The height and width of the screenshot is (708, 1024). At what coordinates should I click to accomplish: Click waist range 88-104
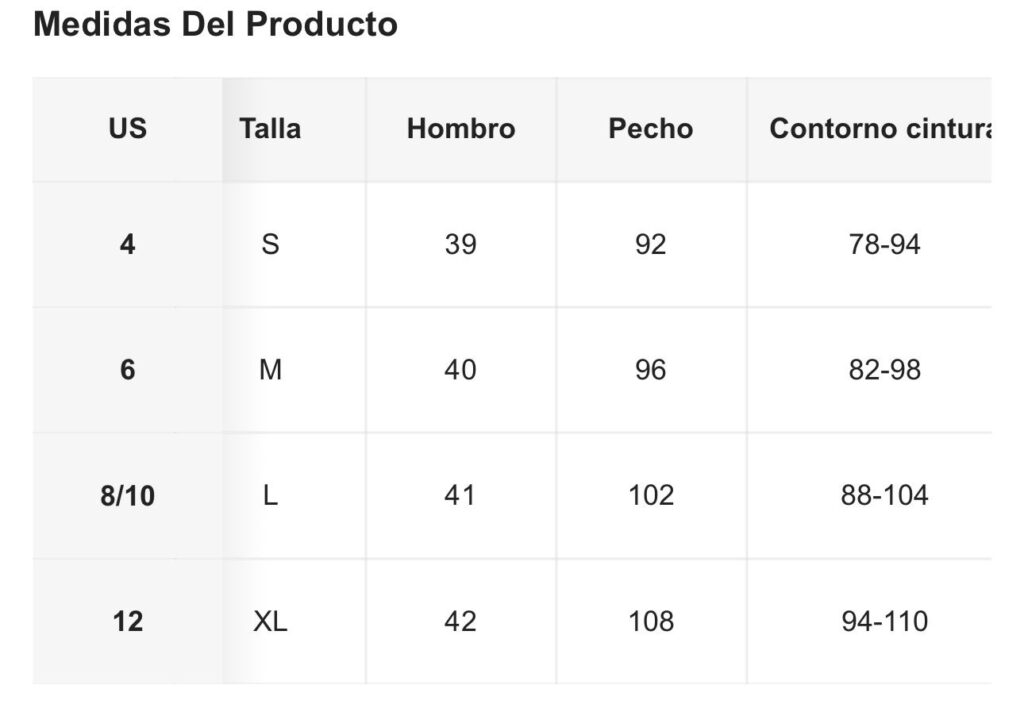click(884, 496)
